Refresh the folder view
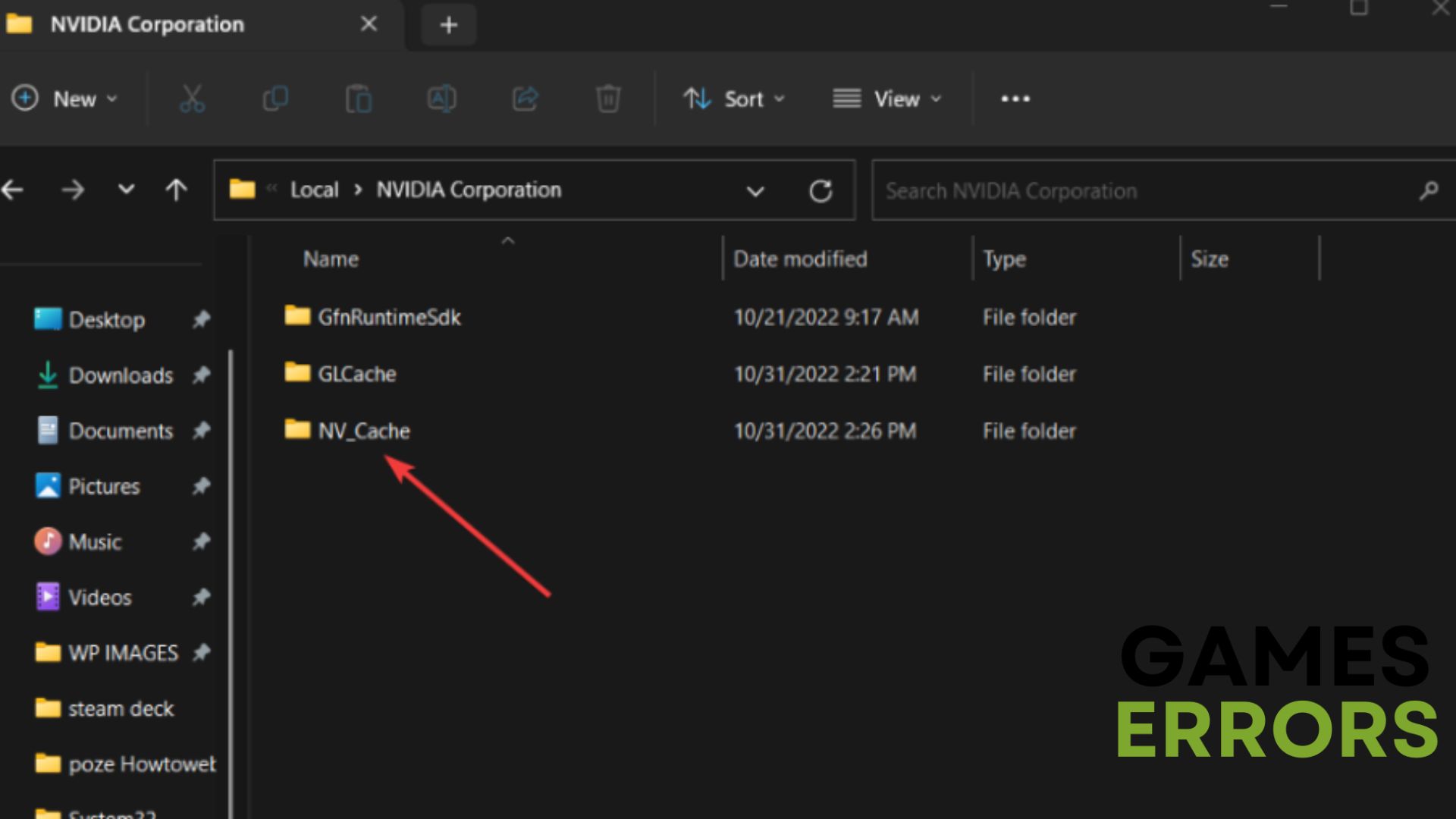This screenshot has height=819, width=1456. [821, 190]
